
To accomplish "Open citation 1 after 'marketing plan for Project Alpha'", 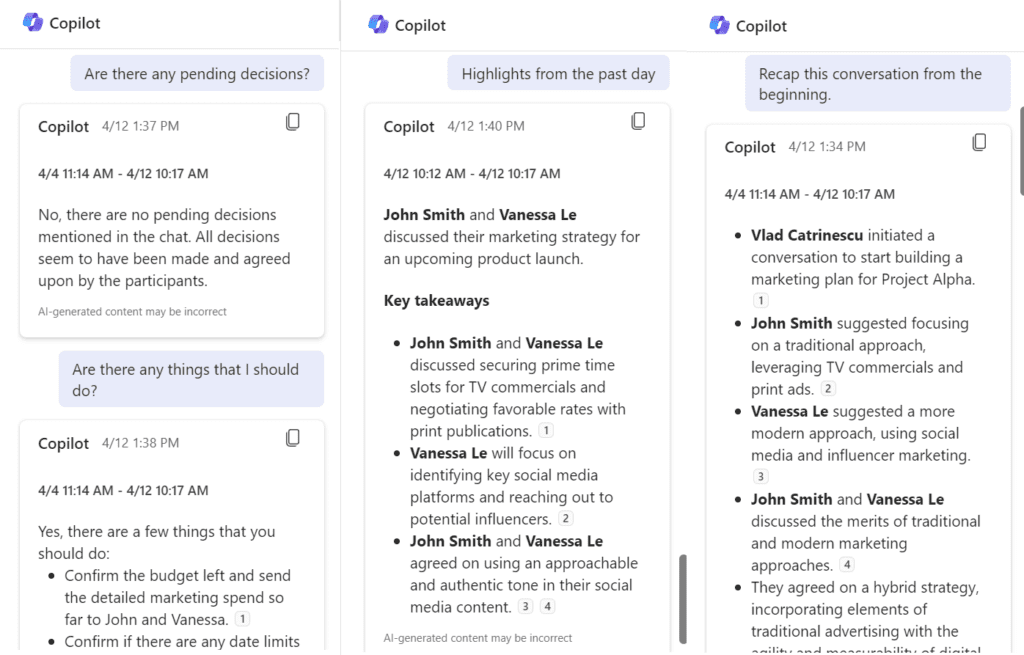I will [x=760, y=300].
